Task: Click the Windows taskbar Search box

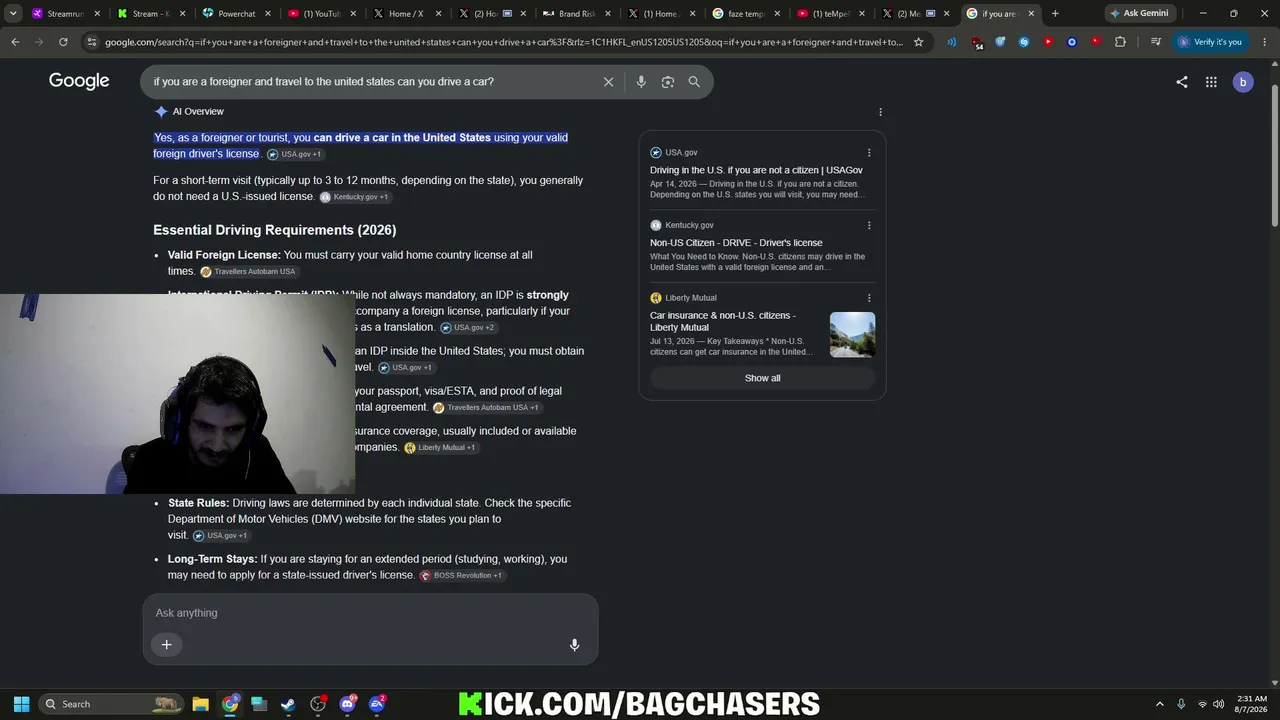Action: point(112,704)
